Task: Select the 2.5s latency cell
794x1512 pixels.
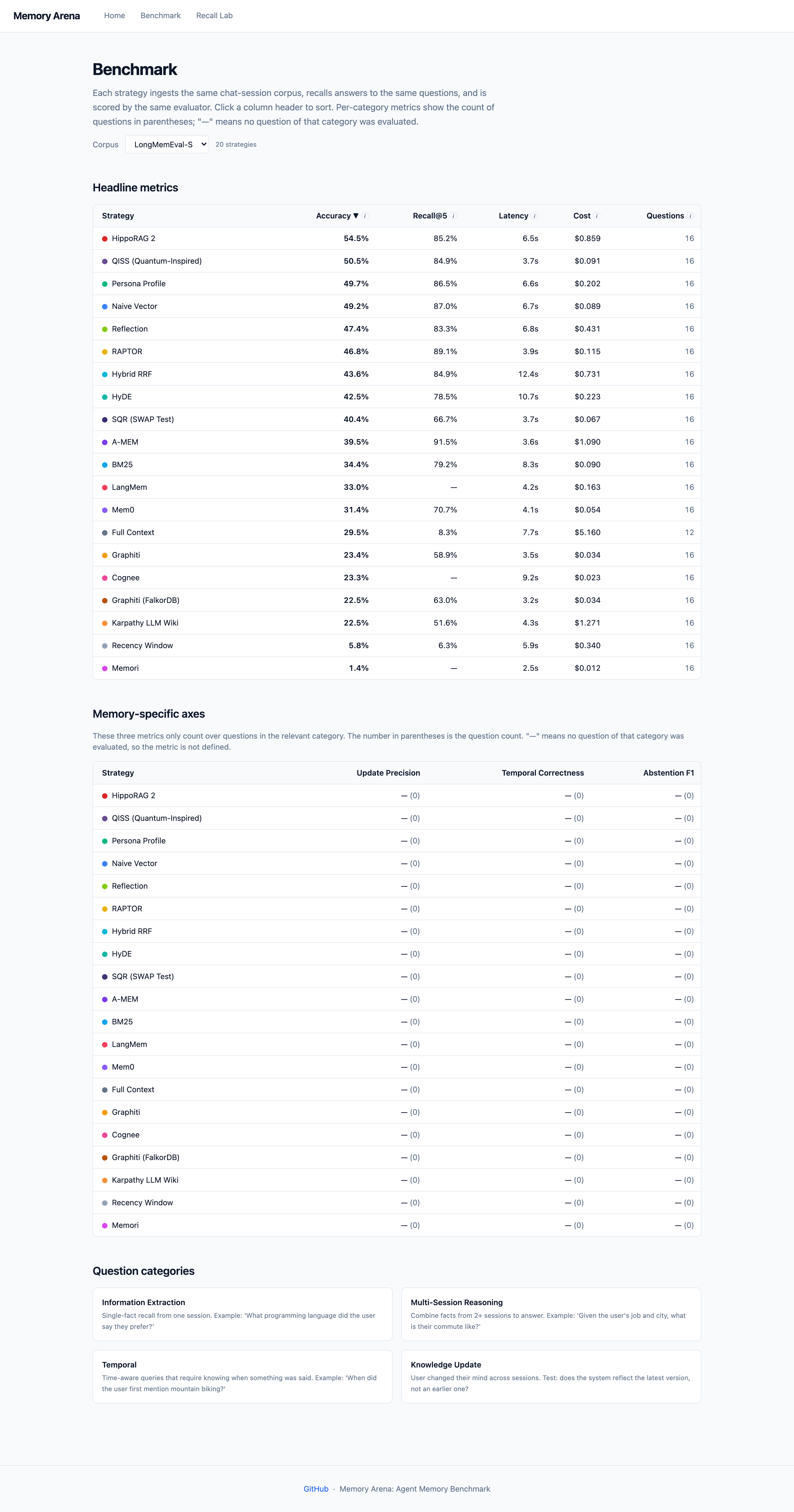Action: (x=530, y=668)
